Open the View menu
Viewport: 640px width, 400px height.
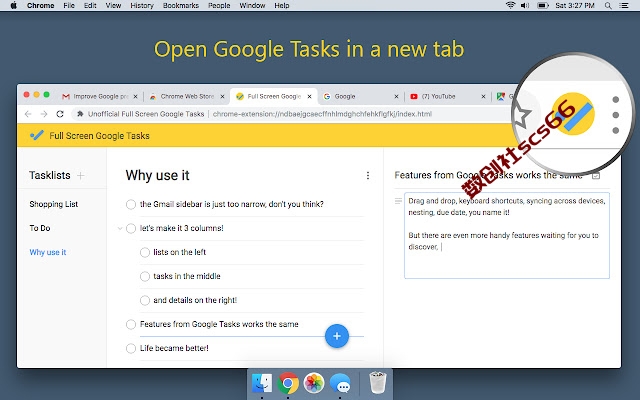pyautogui.click(x=113, y=5)
